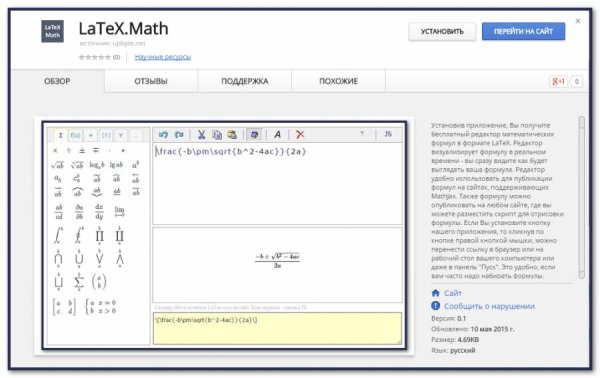Insert the coproduct symbol

coord(119,235)
